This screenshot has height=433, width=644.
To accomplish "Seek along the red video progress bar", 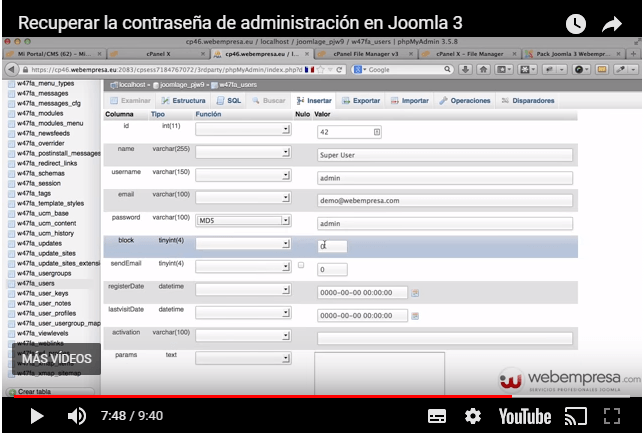I will [263, 396].
